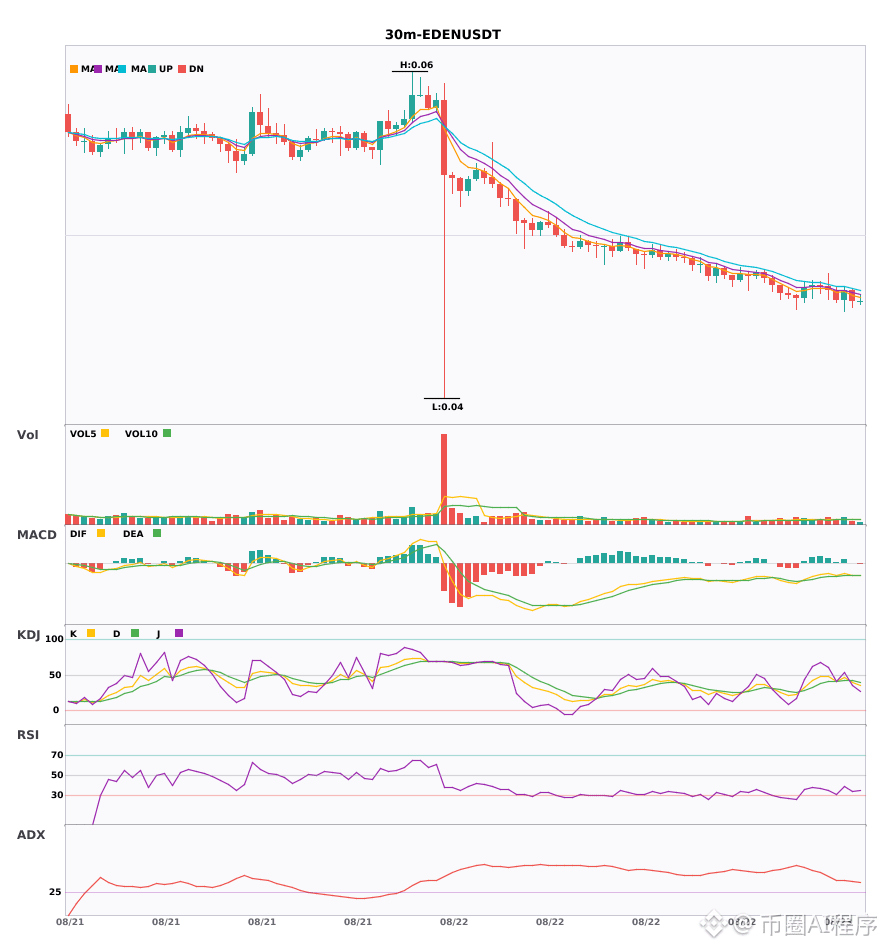The height and width of the screenshot is (950, 885).
Task: Click the cyan MA legend swatch
Action: (122, 69)
